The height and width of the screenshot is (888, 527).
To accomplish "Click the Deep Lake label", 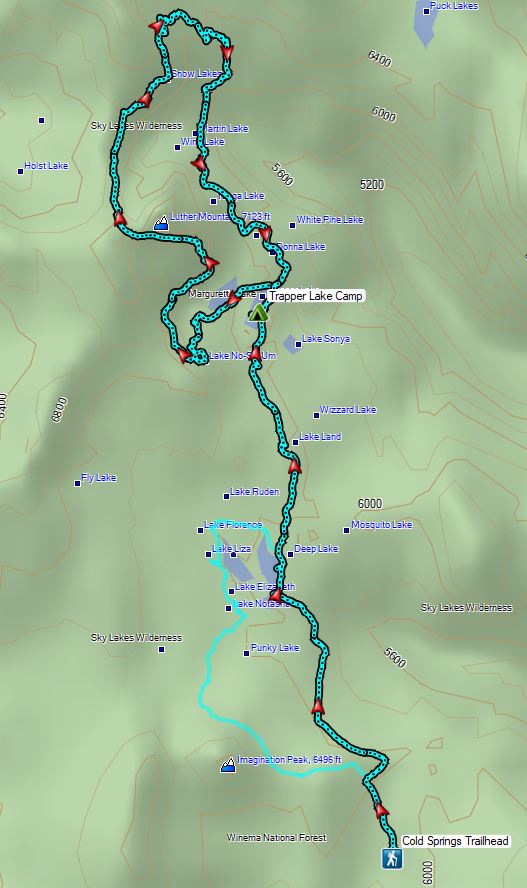I will 316,548.
